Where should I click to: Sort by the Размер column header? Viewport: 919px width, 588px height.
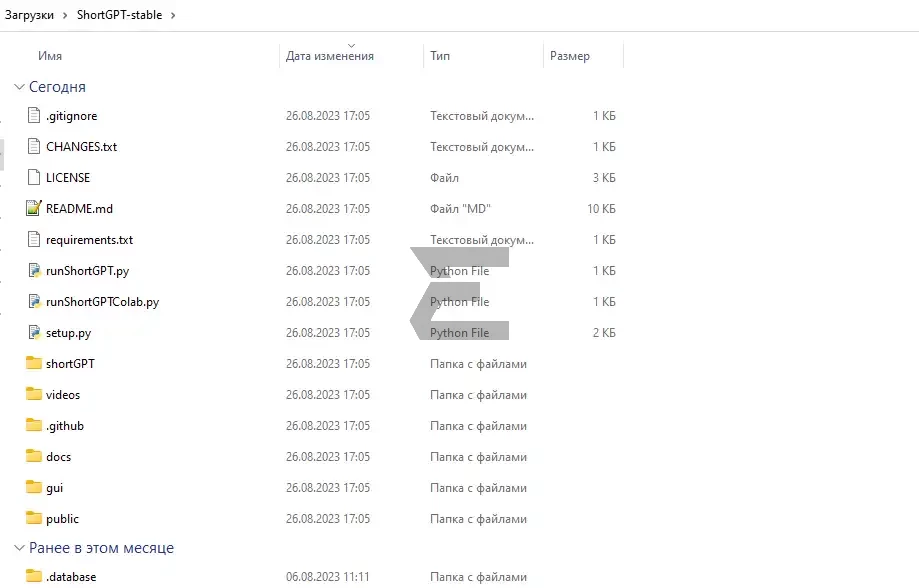(x=570, y=56)
